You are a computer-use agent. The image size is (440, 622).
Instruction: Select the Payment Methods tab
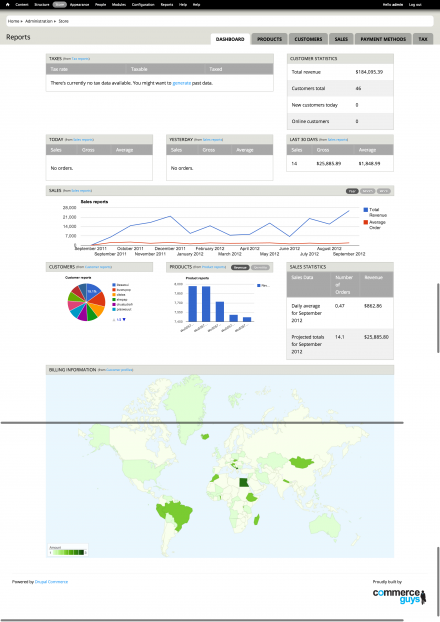coord(383,39)
